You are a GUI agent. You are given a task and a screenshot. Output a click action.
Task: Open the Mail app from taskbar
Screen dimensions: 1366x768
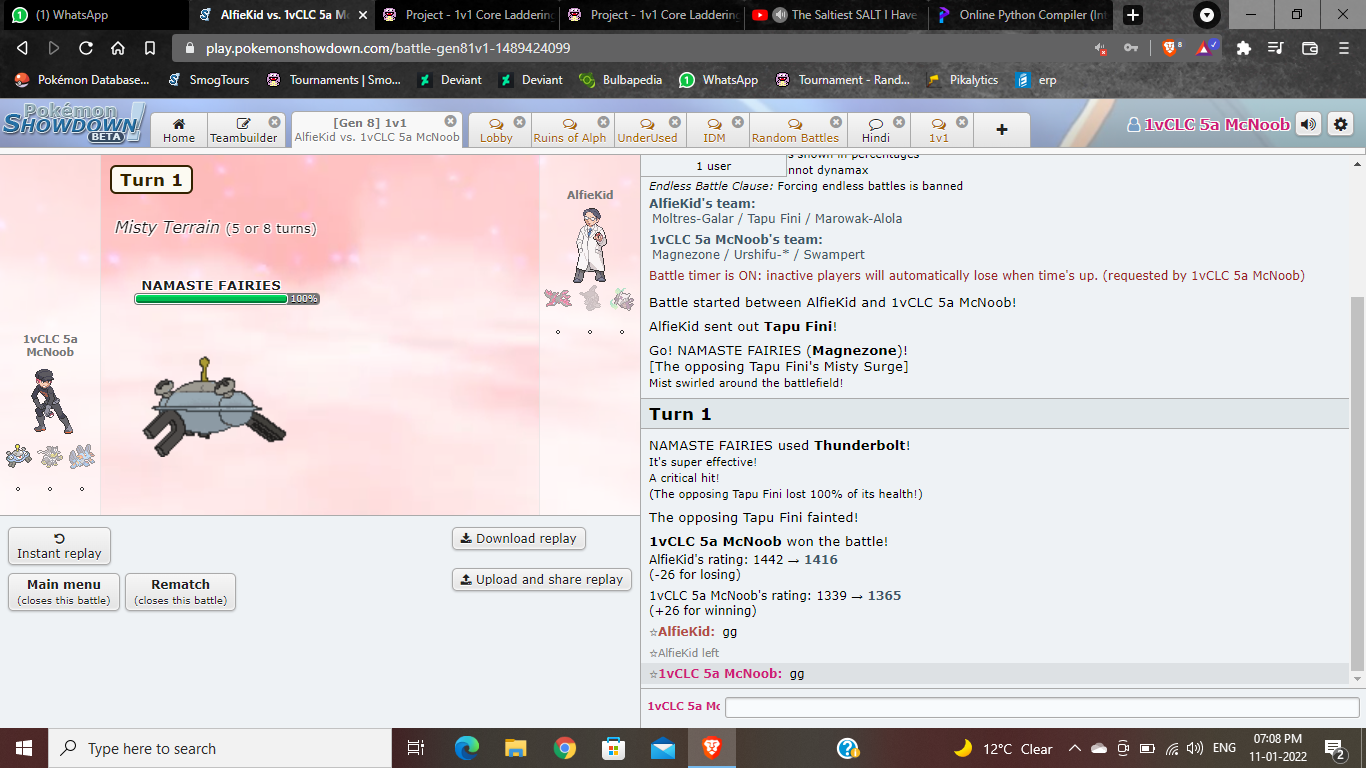[x=662, y=748]
